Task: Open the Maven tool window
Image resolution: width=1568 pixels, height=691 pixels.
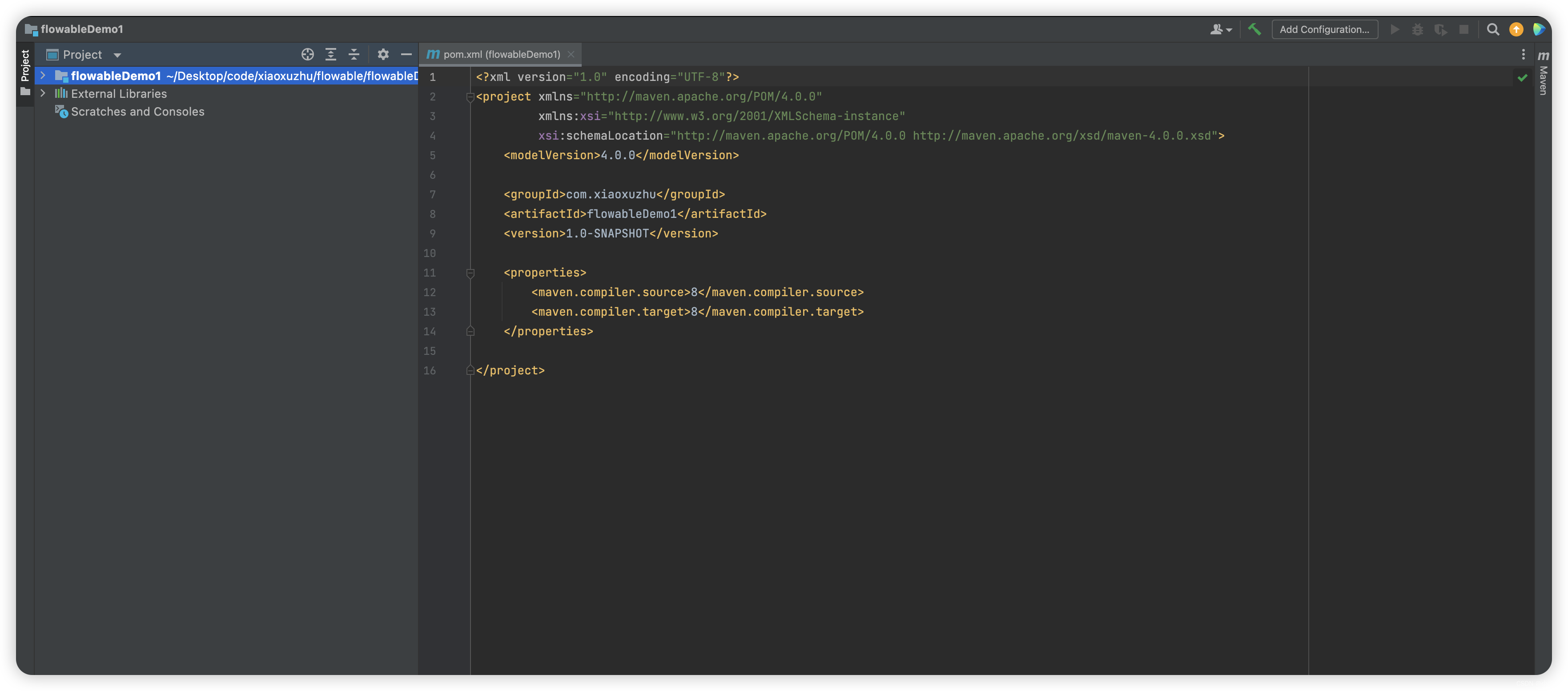Action: point(1543,74)
